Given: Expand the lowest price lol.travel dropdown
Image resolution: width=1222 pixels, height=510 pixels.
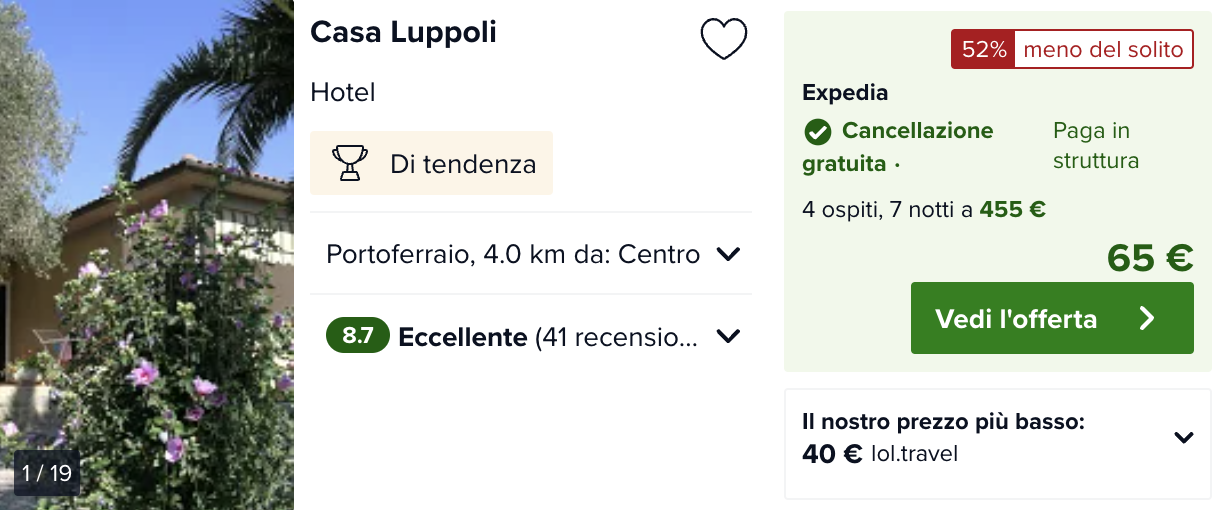Looking at the screenshot, I should point(1183,437).
